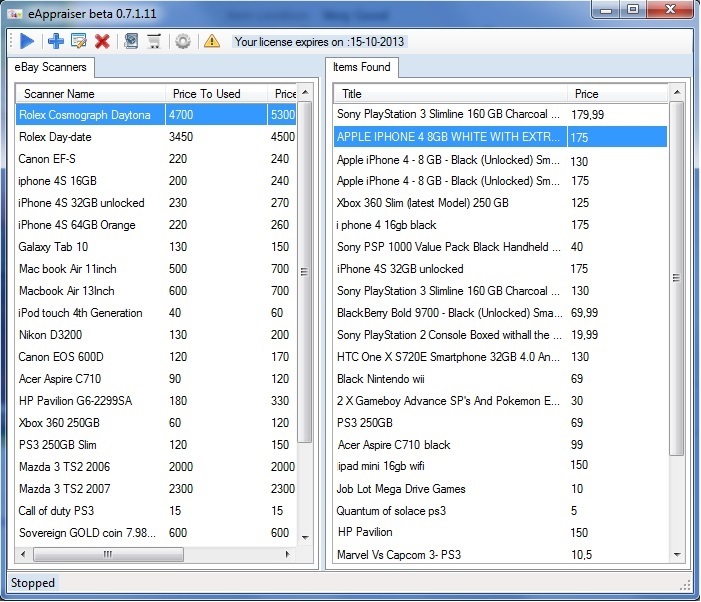
Task: Select iPod touch 4th Generation scanner
Action: click(x=156, y=313)
